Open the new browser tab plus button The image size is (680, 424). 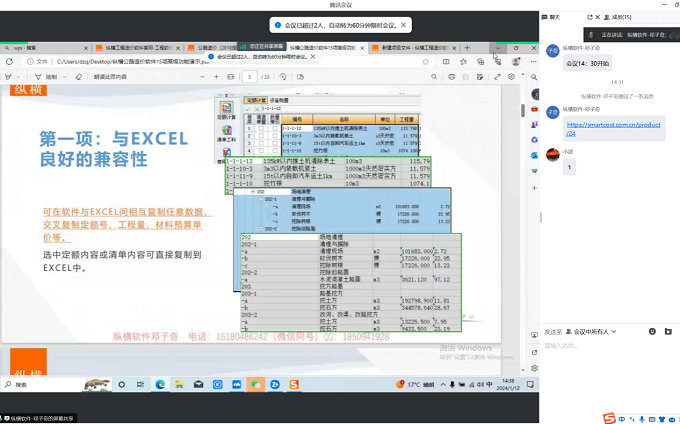coord(467,47)
